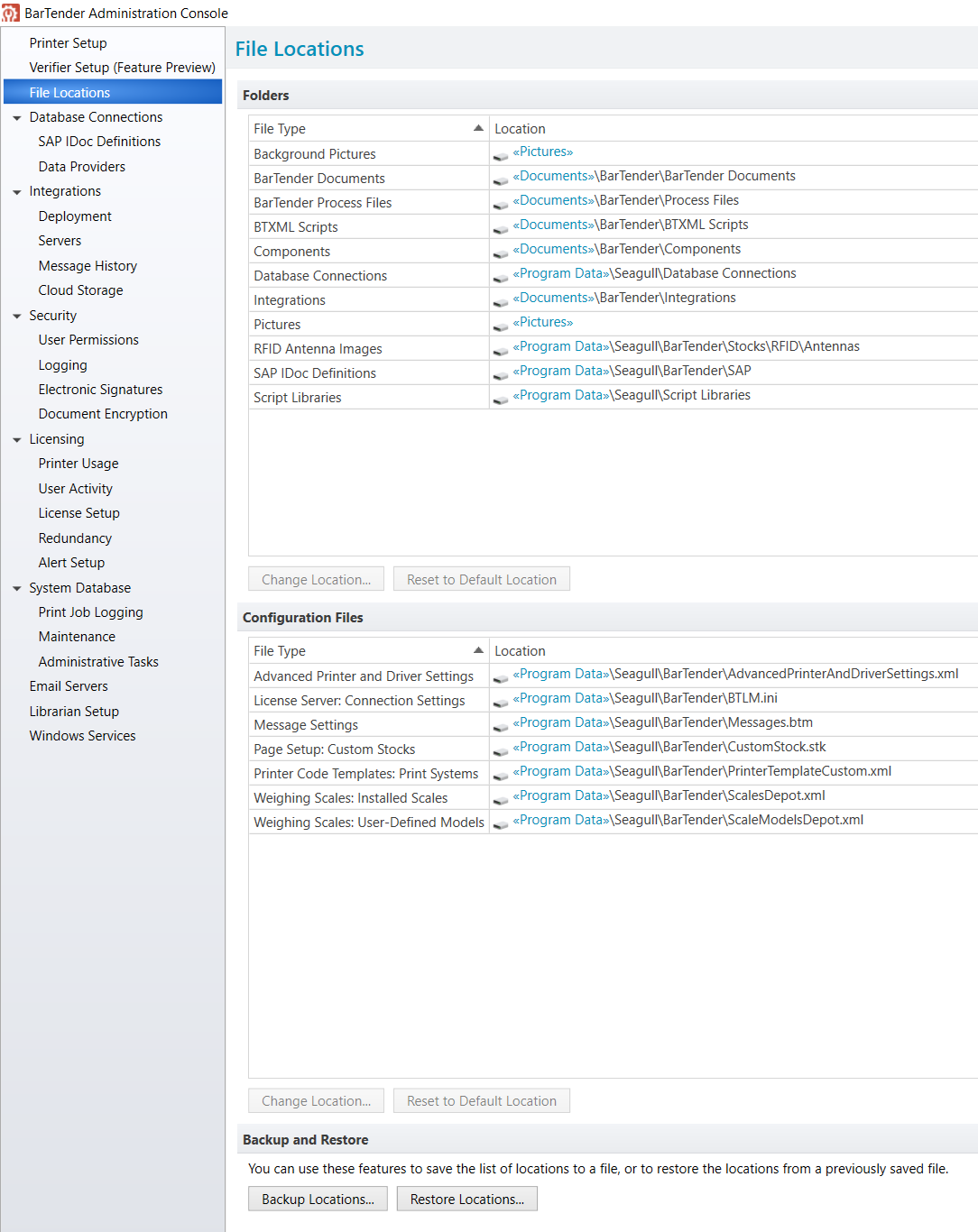Sort Folders list by File Type header arrow
Viewport: 978px width, 1232px height.
pyautogui.click(x=478, y=128)
